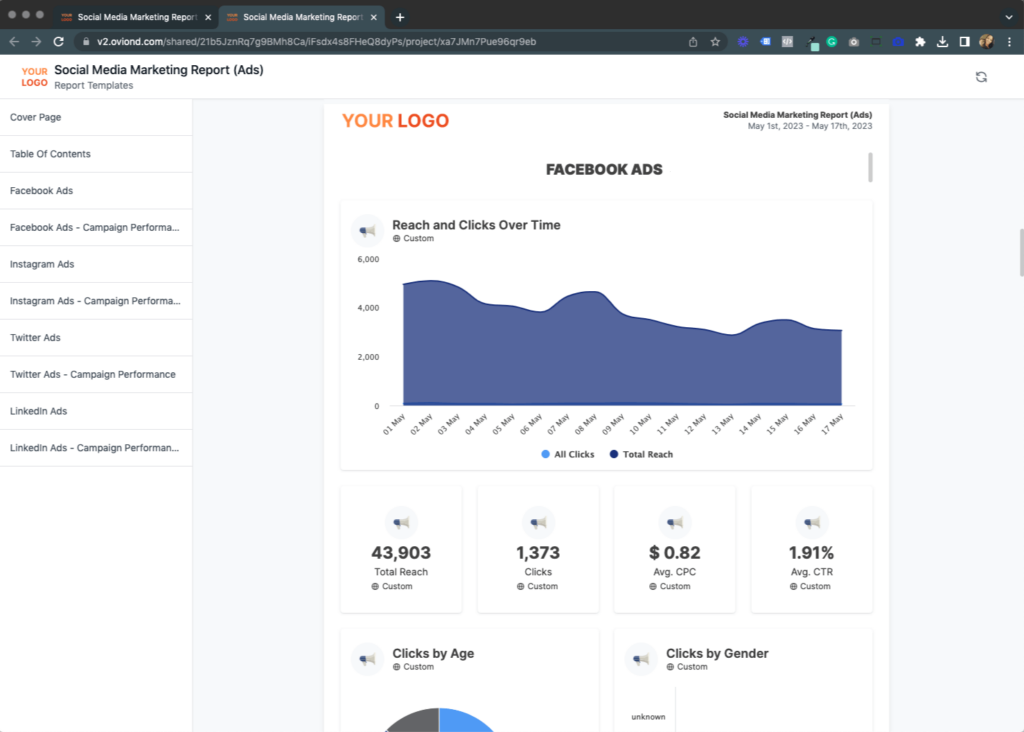Select Instagram Ads in the sidebar
This screenshot has width=1024, height=732.
tap(96, 264)
